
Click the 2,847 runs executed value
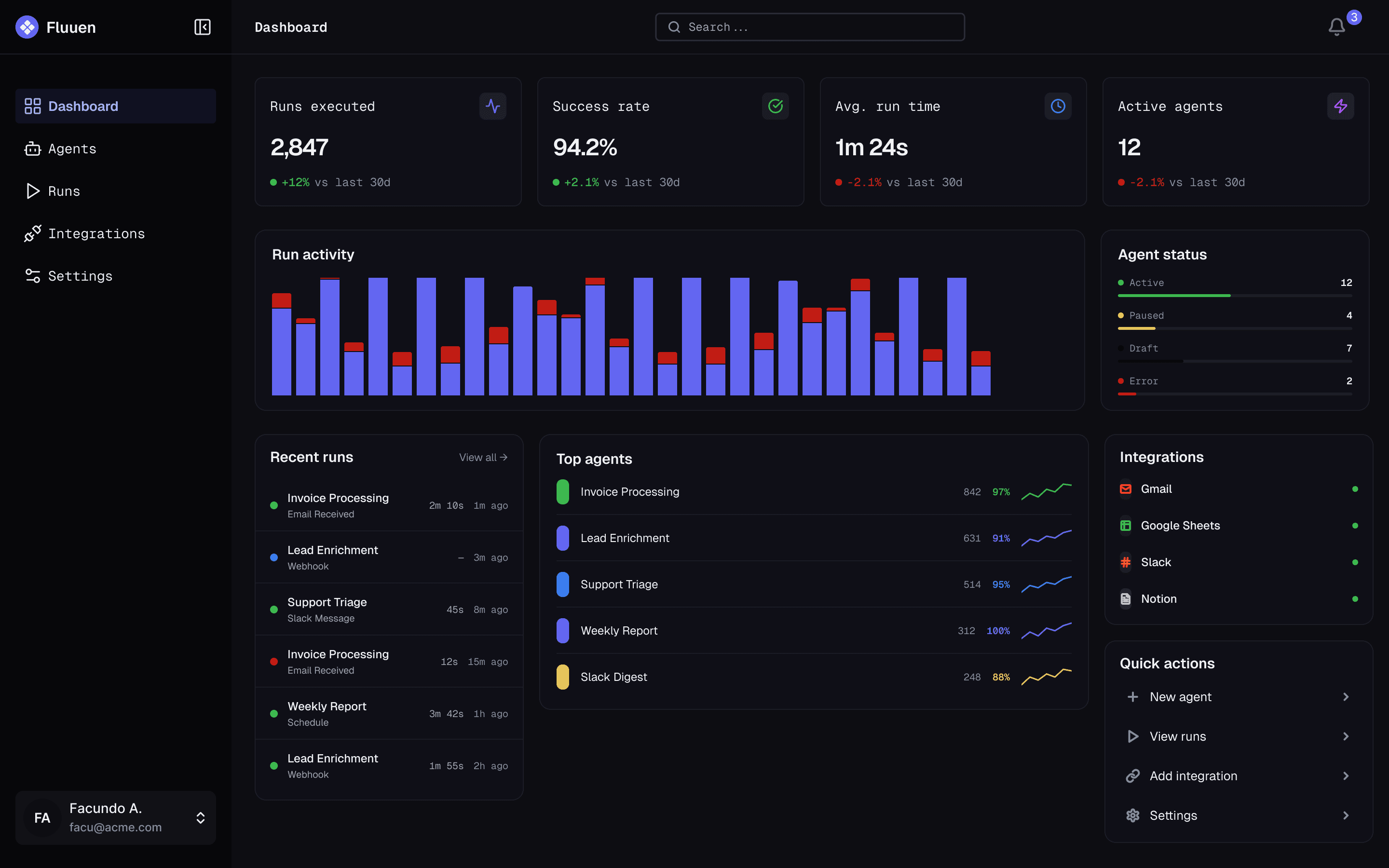[x=299, y=148]
